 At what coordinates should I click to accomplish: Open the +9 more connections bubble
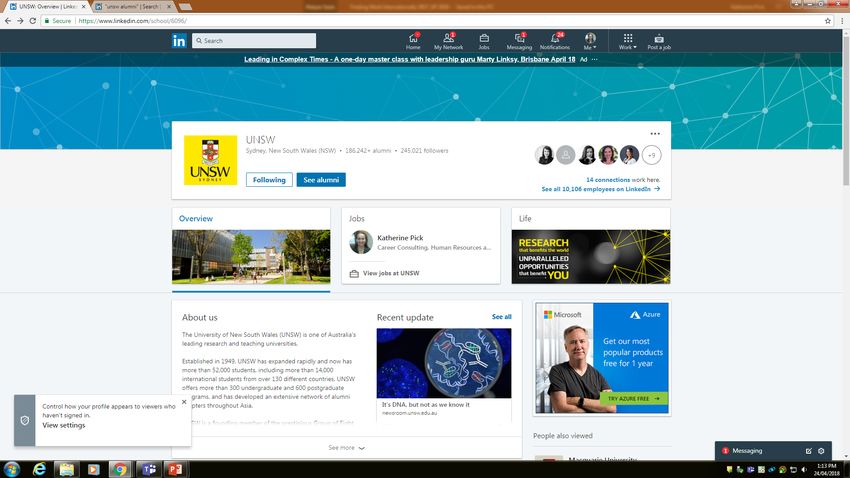click(652, 155)
